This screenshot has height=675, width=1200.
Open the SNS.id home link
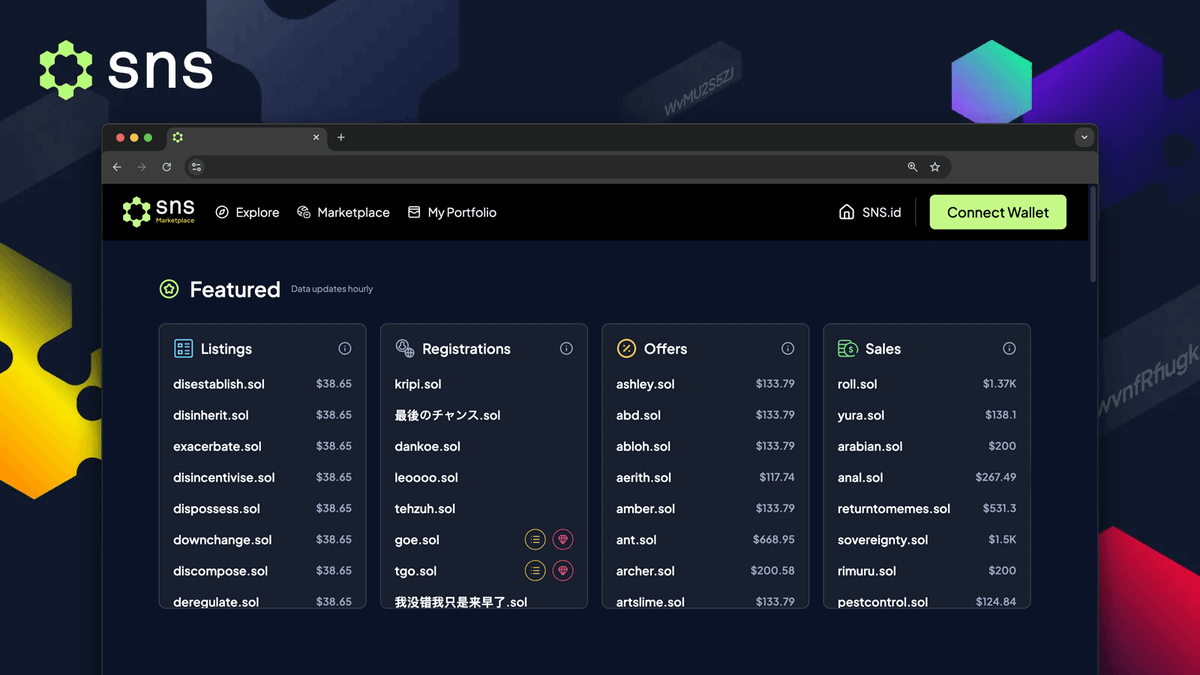click(x=870, y=212)
